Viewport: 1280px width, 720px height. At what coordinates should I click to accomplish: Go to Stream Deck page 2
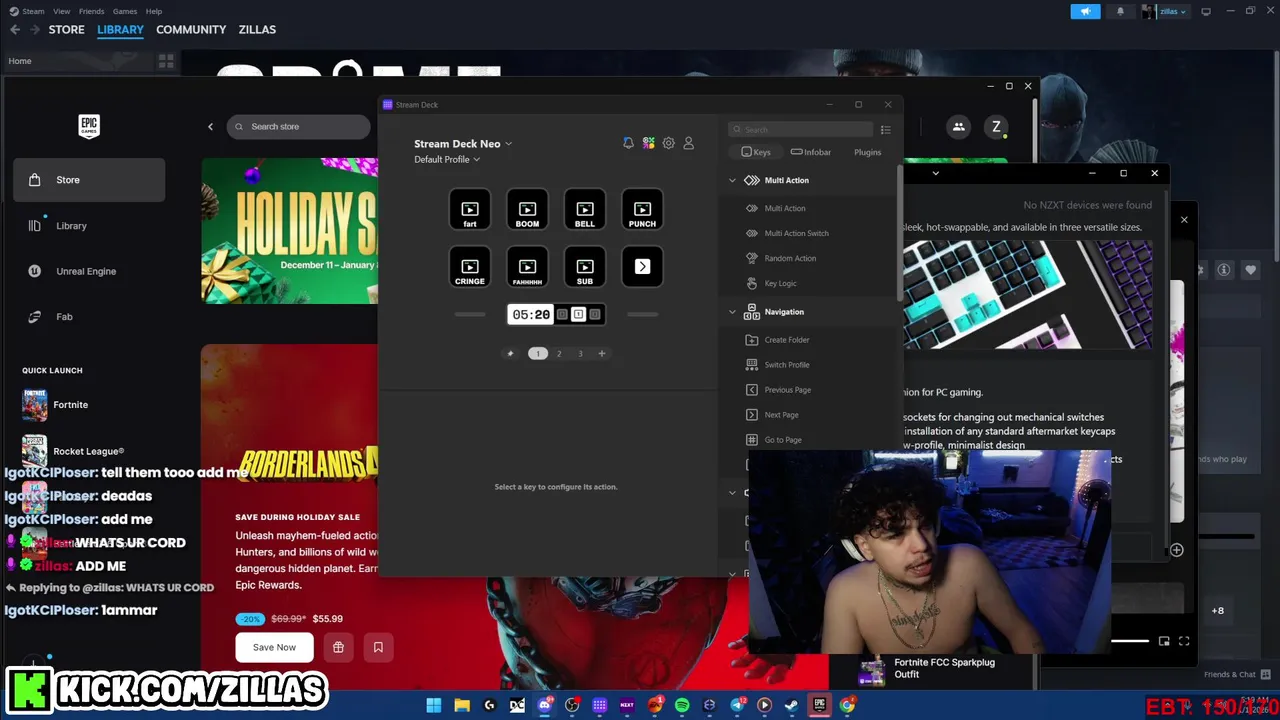[559, 353]
